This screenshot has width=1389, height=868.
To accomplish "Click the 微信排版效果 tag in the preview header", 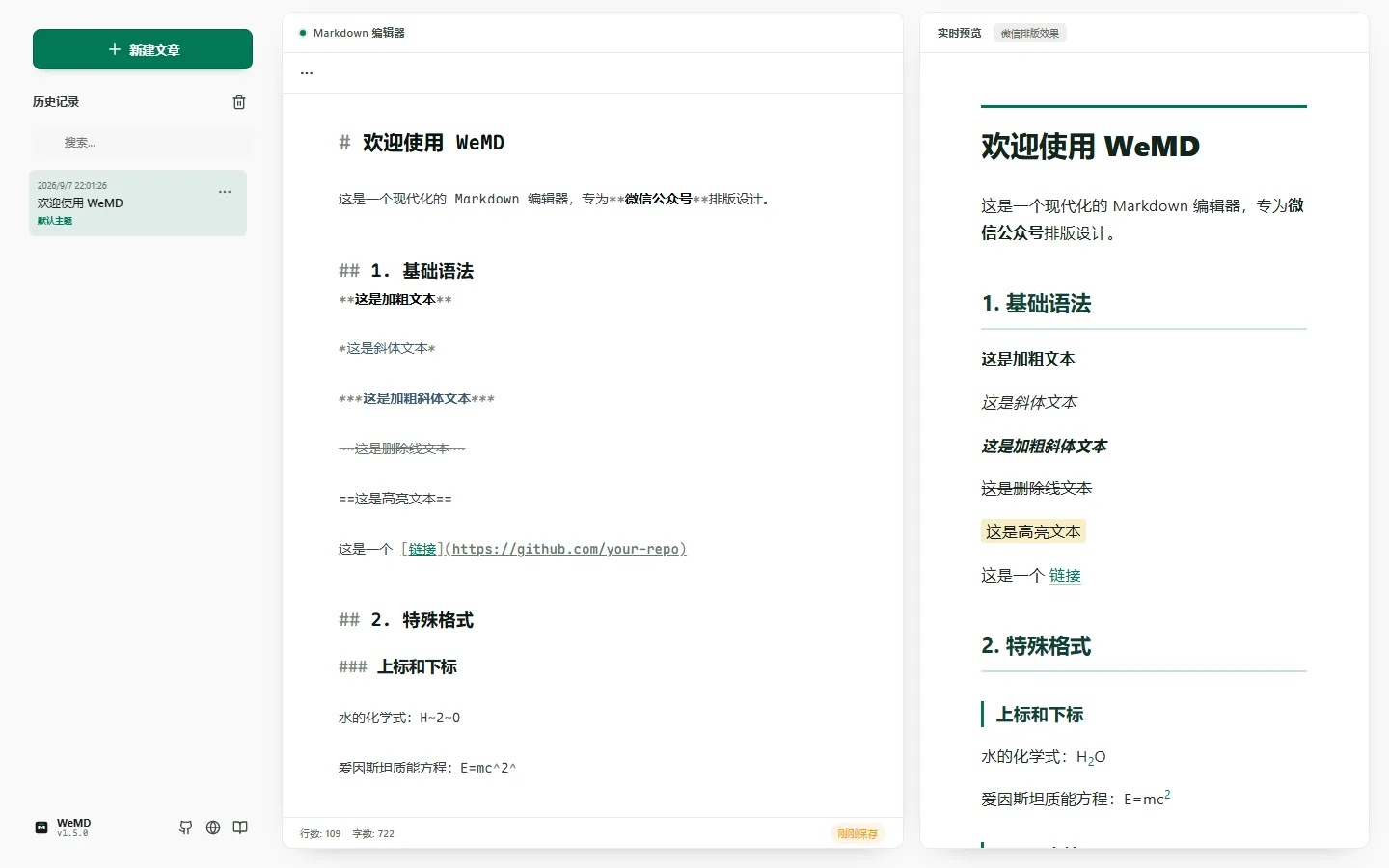I will (x=1030, y=33).
